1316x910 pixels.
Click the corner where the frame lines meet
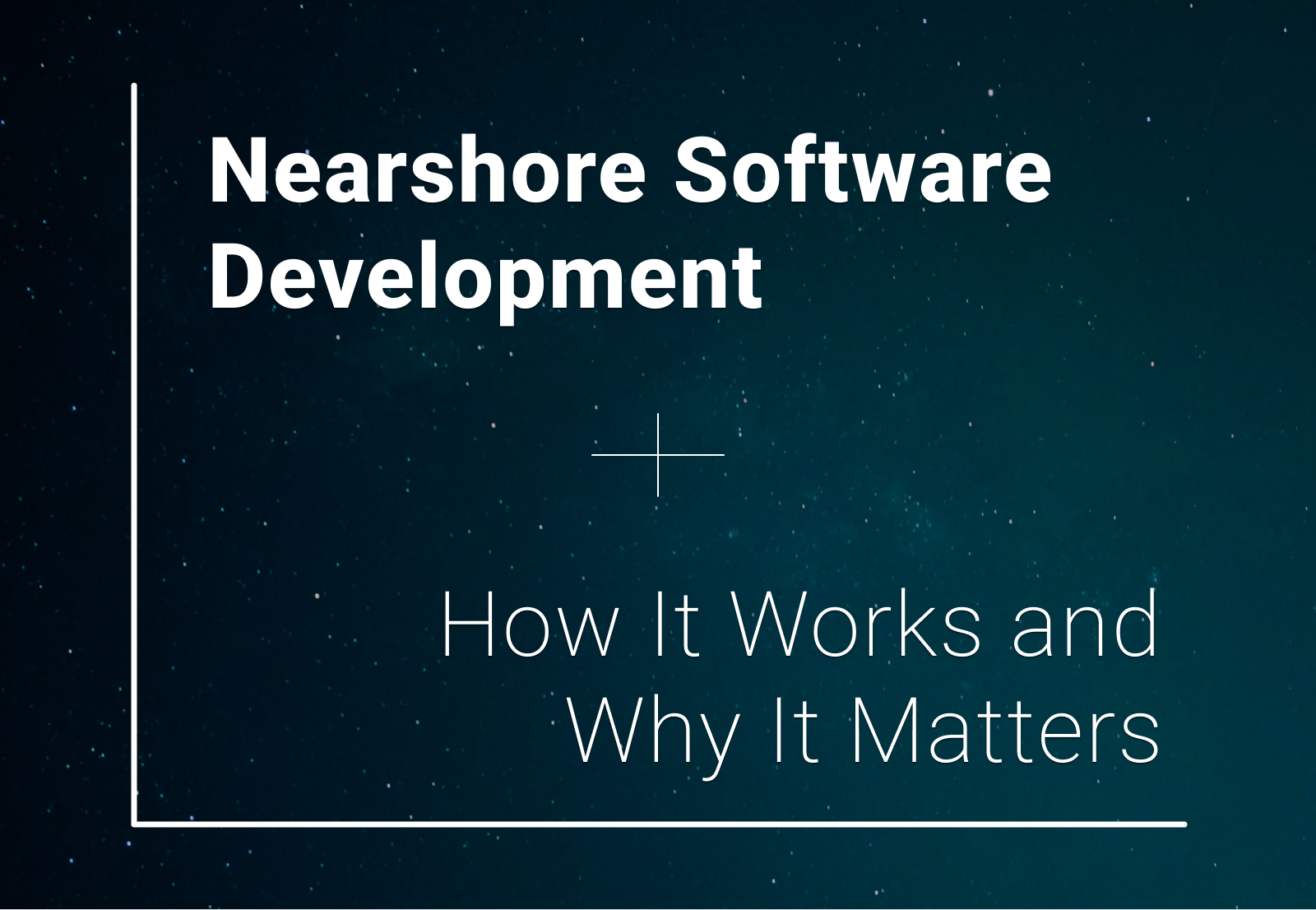pyautogui.click(x=136, y=822)
